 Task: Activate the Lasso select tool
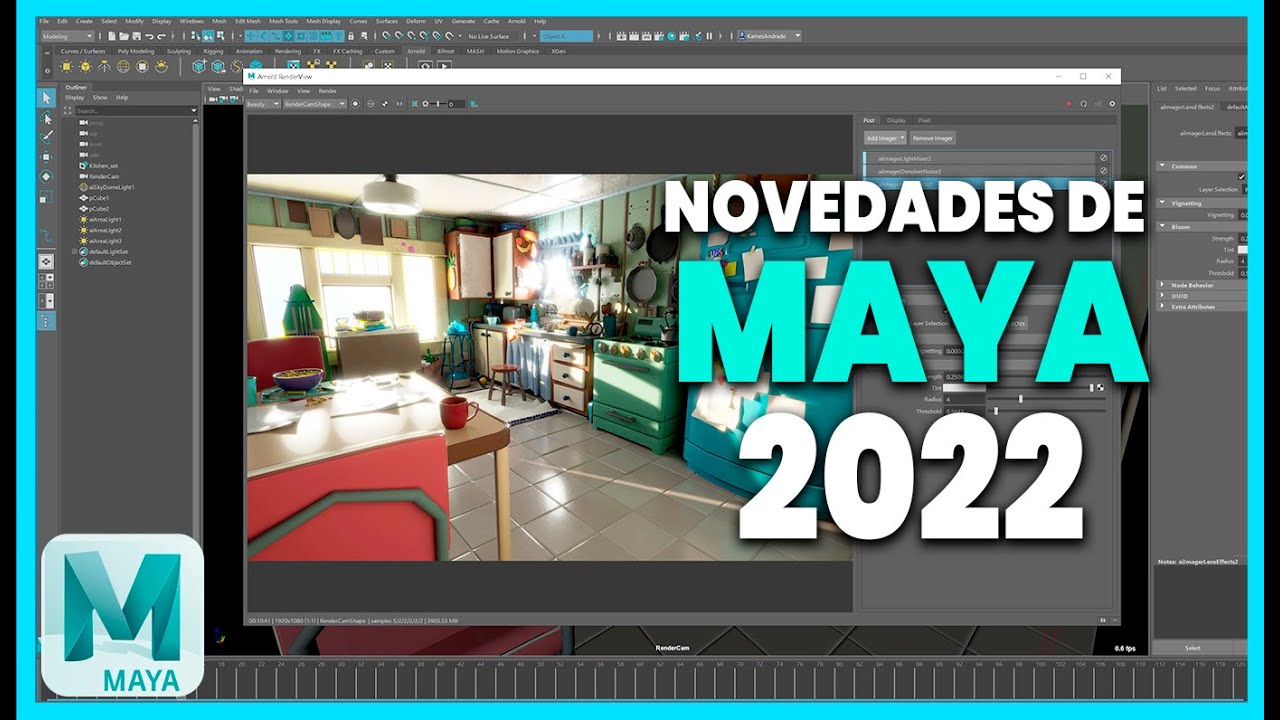46,118
